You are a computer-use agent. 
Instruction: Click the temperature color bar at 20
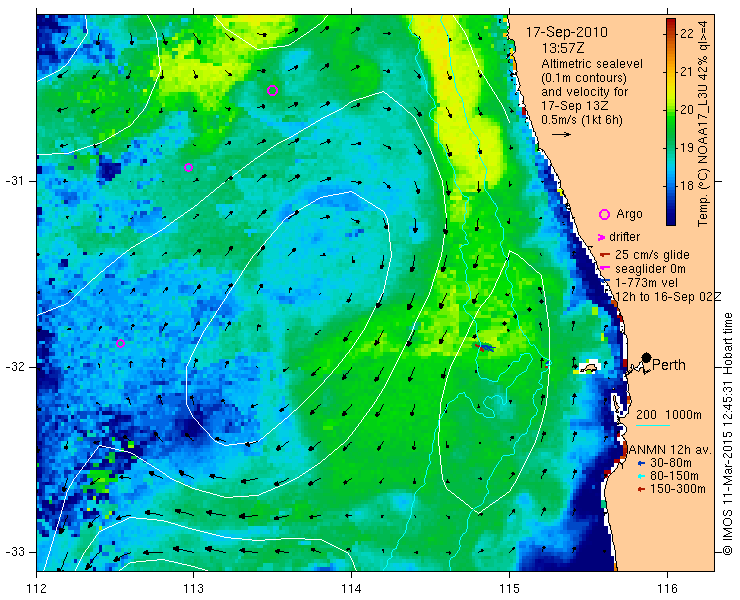click(671, 110)
